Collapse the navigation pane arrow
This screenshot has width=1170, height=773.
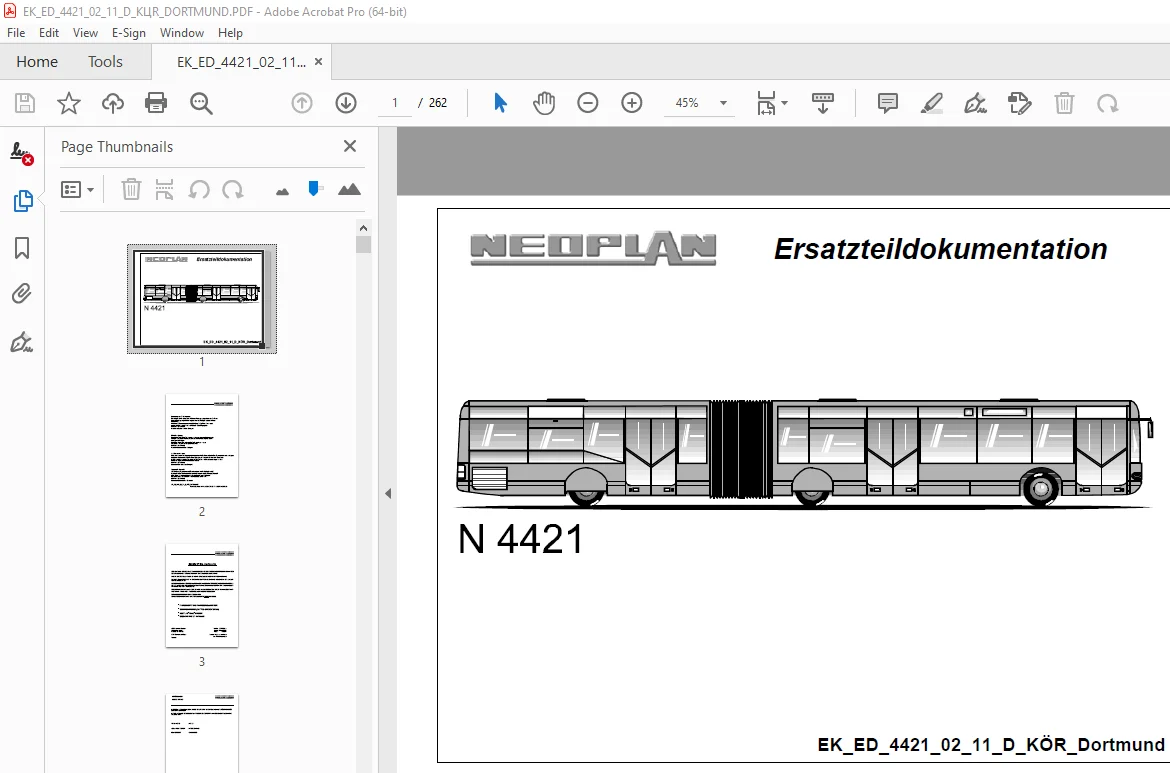point(388,493)
